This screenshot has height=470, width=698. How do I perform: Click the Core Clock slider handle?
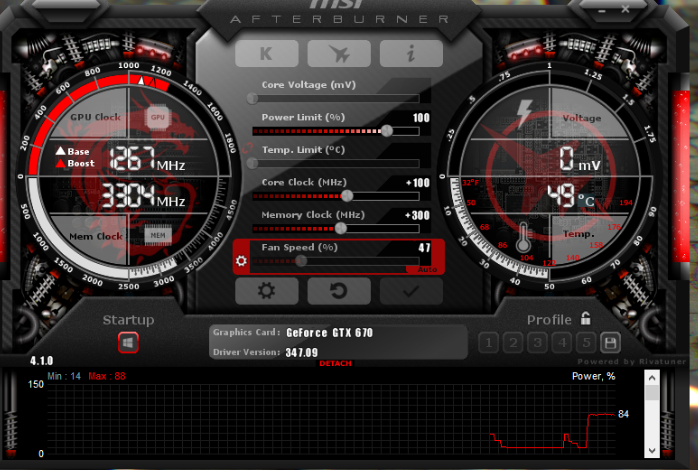[x=347, y=196]
